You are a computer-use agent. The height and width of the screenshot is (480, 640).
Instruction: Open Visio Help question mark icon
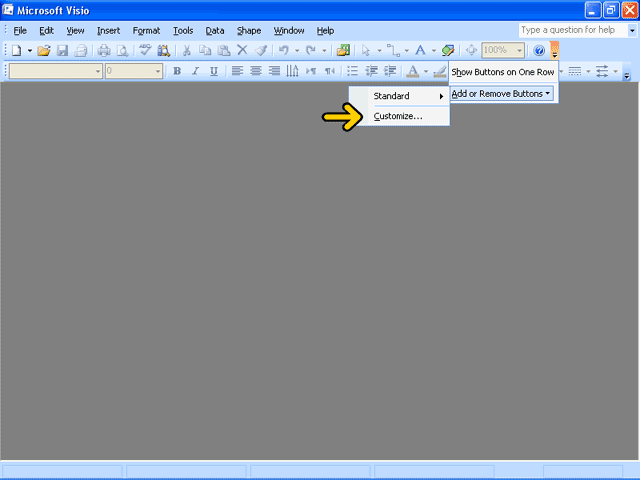coord(539,50)
